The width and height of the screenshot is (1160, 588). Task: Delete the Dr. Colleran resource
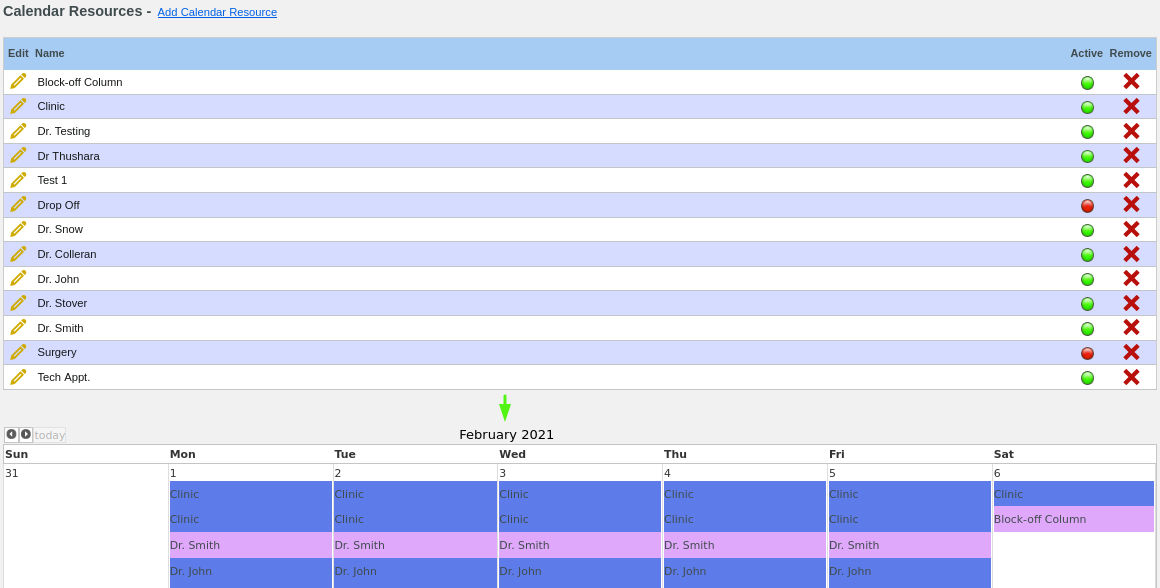[1131, 254]
